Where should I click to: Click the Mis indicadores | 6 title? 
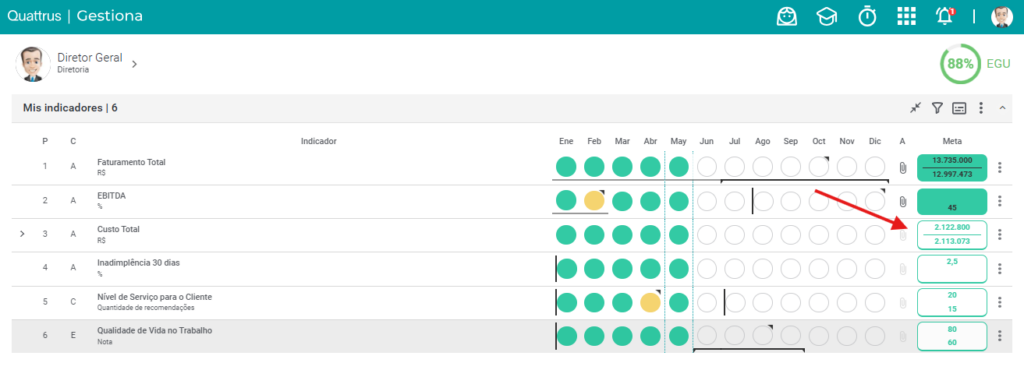coord(71,108)
